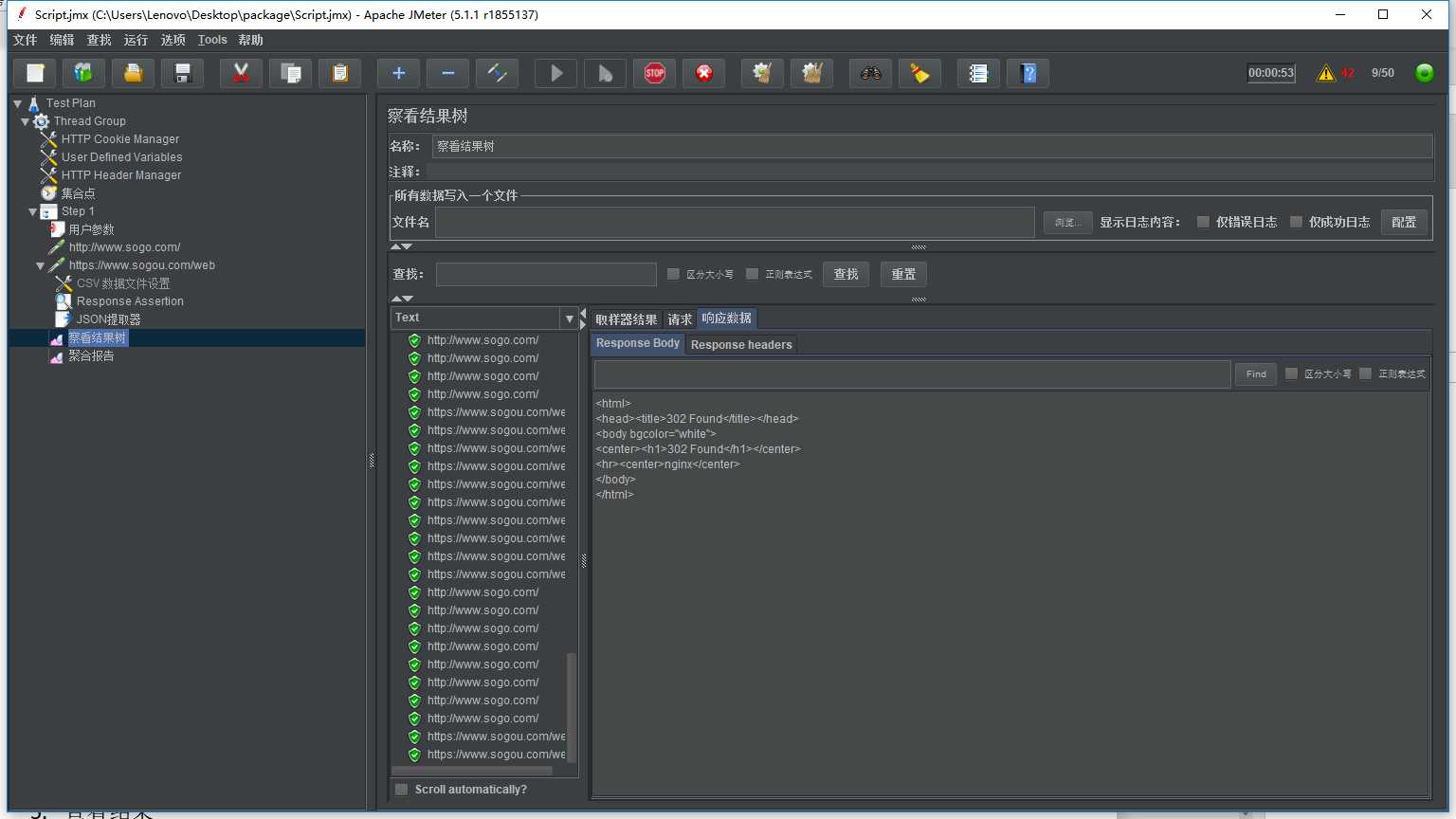Collapse the https://www.sogou.com/web node
This screenshot has width=1456, height=819.
coord(41,265)
